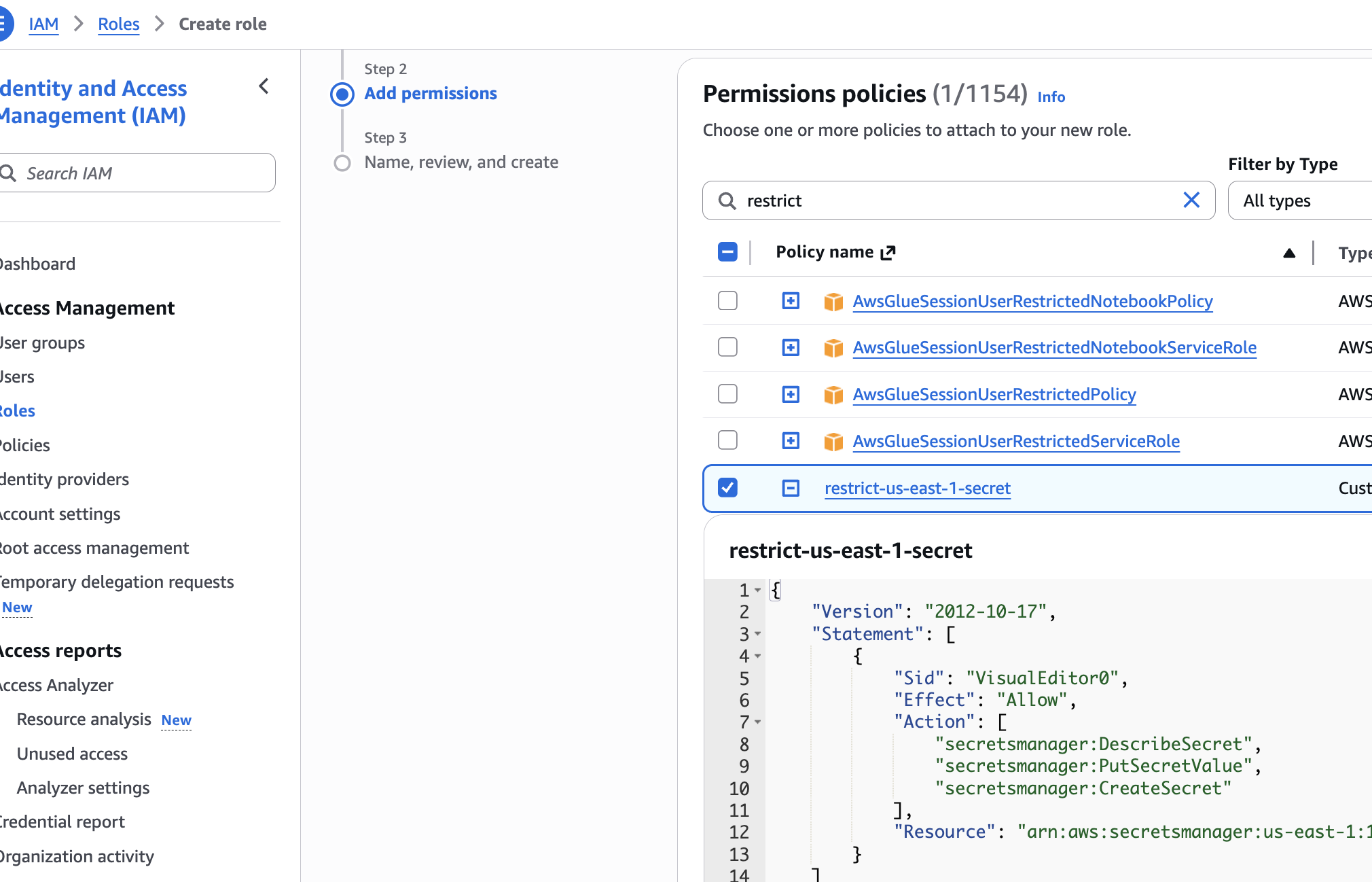Clear the restrict search filter

click(x=1191, y=200)
